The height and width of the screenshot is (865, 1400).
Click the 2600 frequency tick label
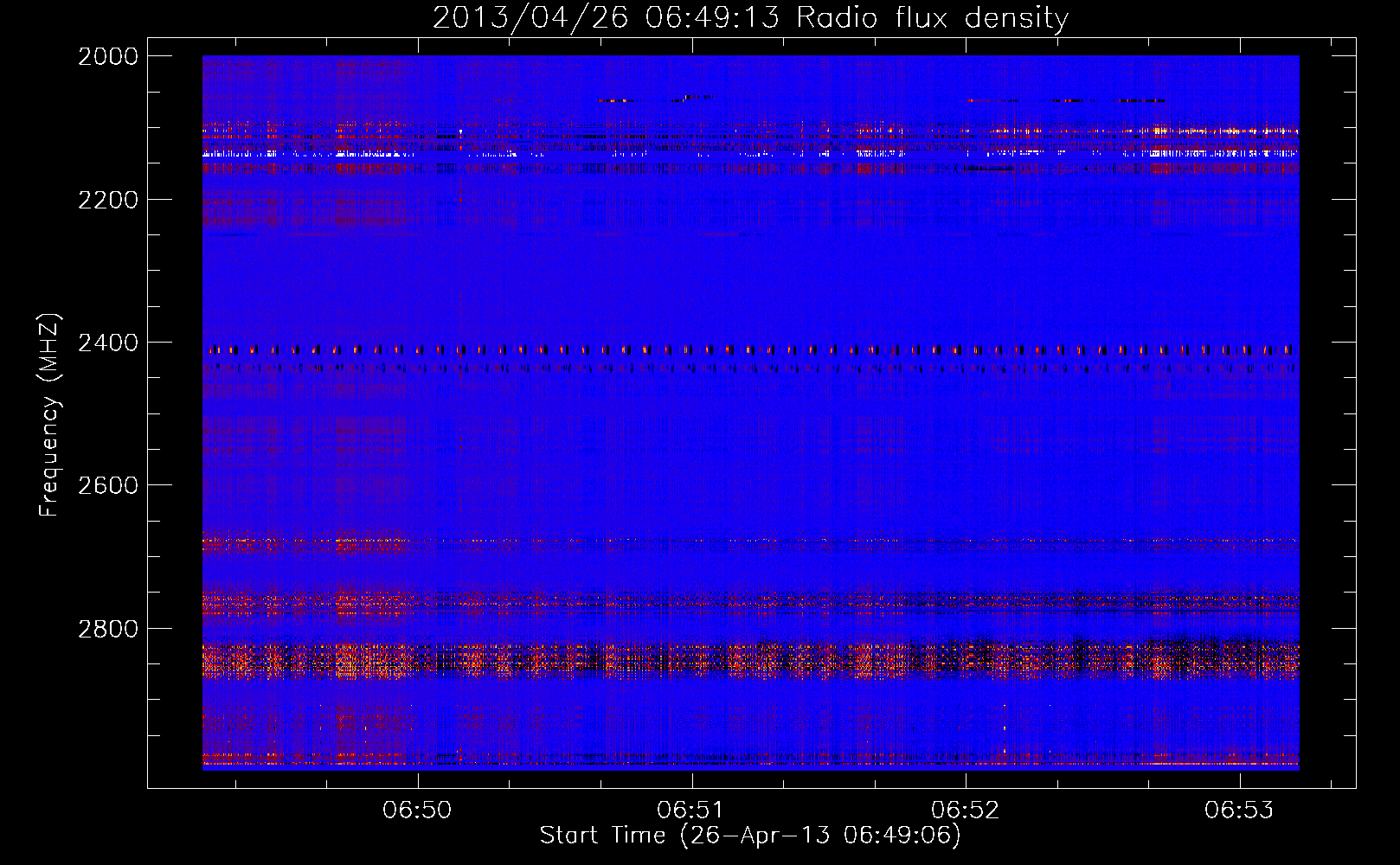[108, 485]
